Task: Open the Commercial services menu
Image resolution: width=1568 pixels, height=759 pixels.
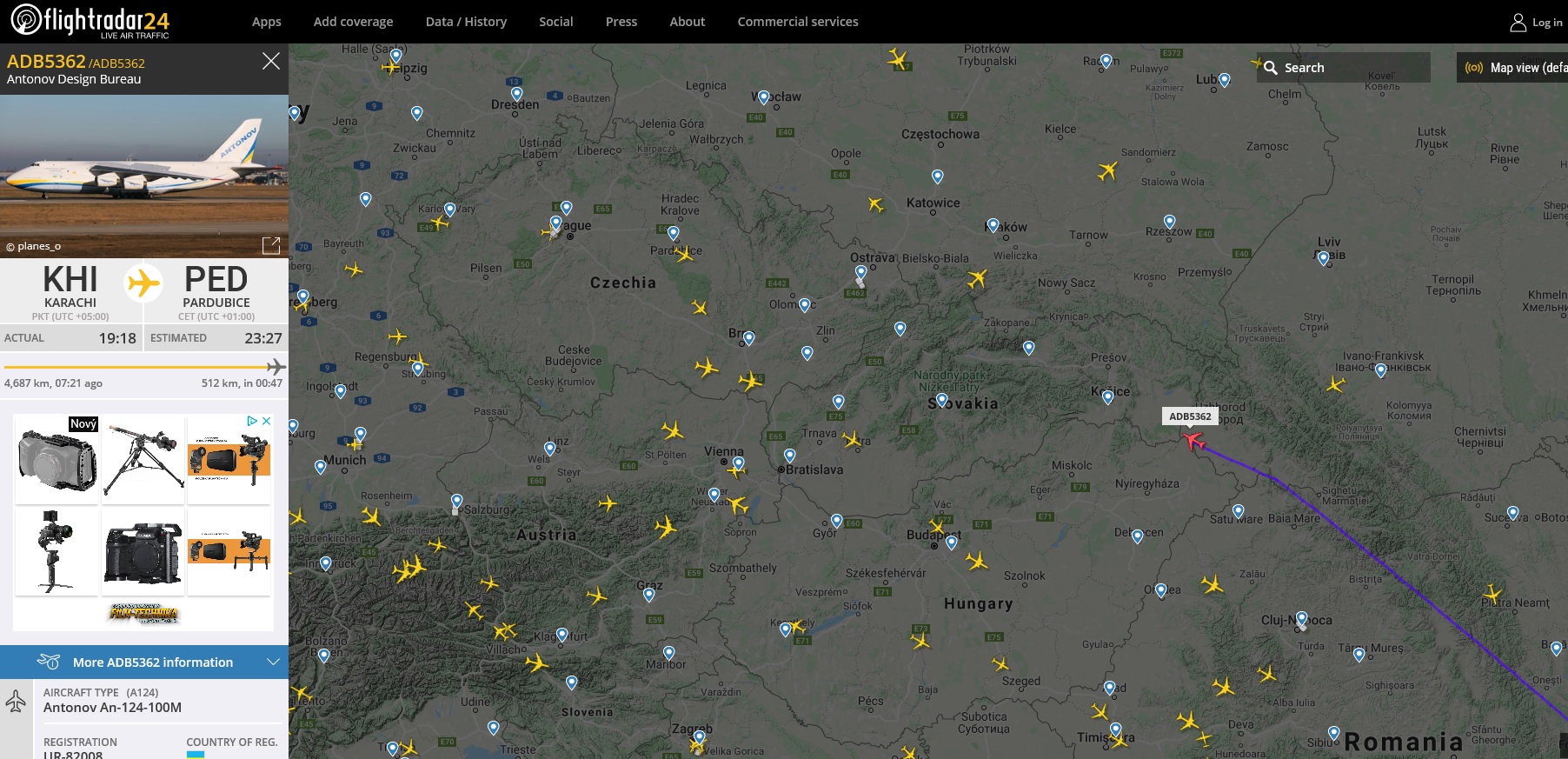Action: click(797, 22)
